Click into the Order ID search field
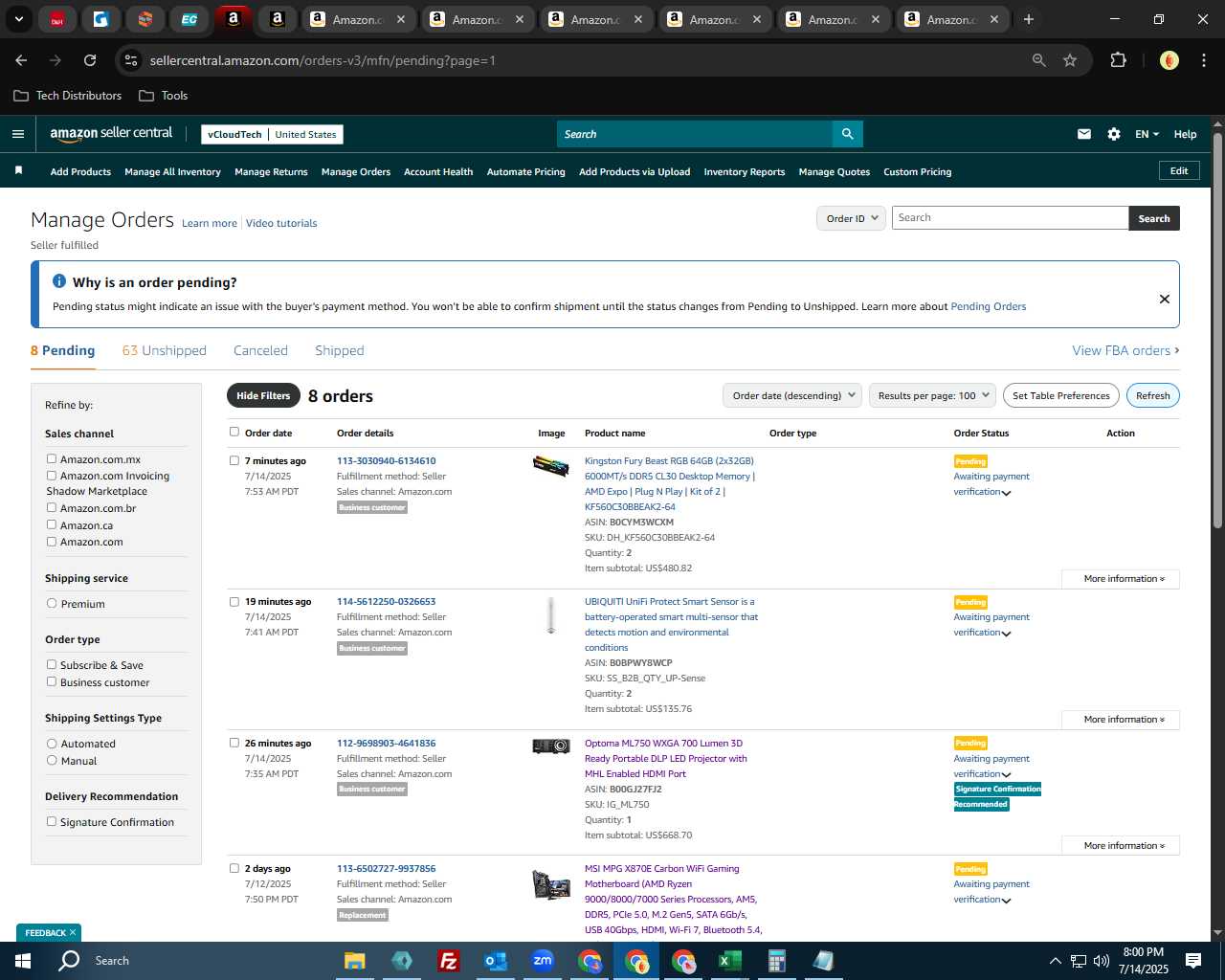 (x=1010, y=218)
